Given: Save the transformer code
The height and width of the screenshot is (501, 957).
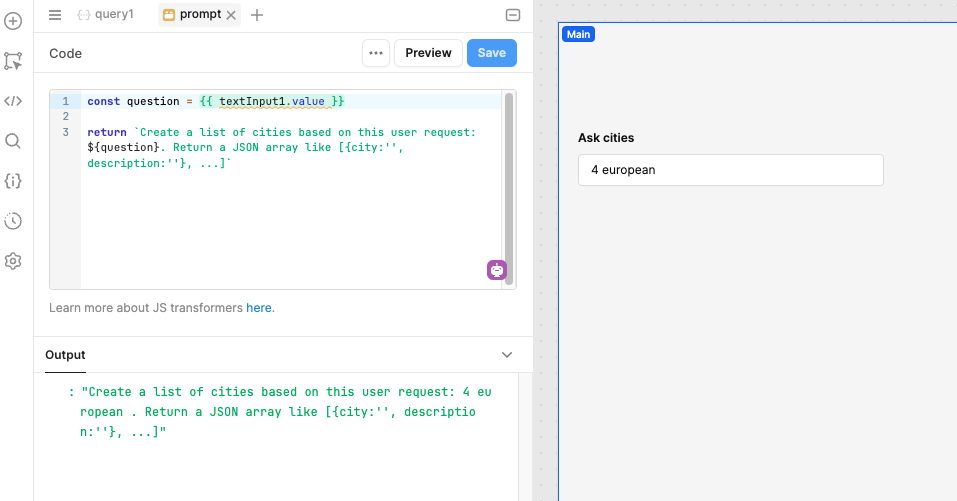Looking at the screenshot, I should (491, 53).
